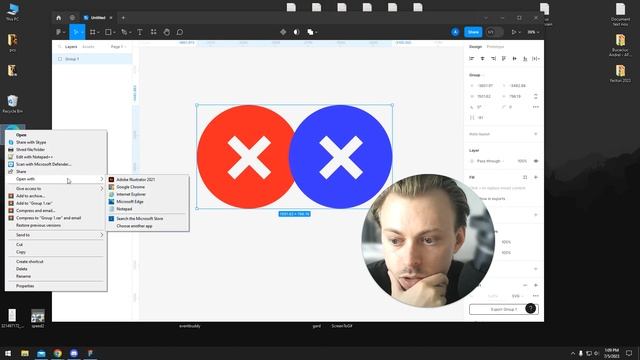Switch to the Assets tab
The width and height of the screenshot is (640, 360).
click(x=88, y=47)
